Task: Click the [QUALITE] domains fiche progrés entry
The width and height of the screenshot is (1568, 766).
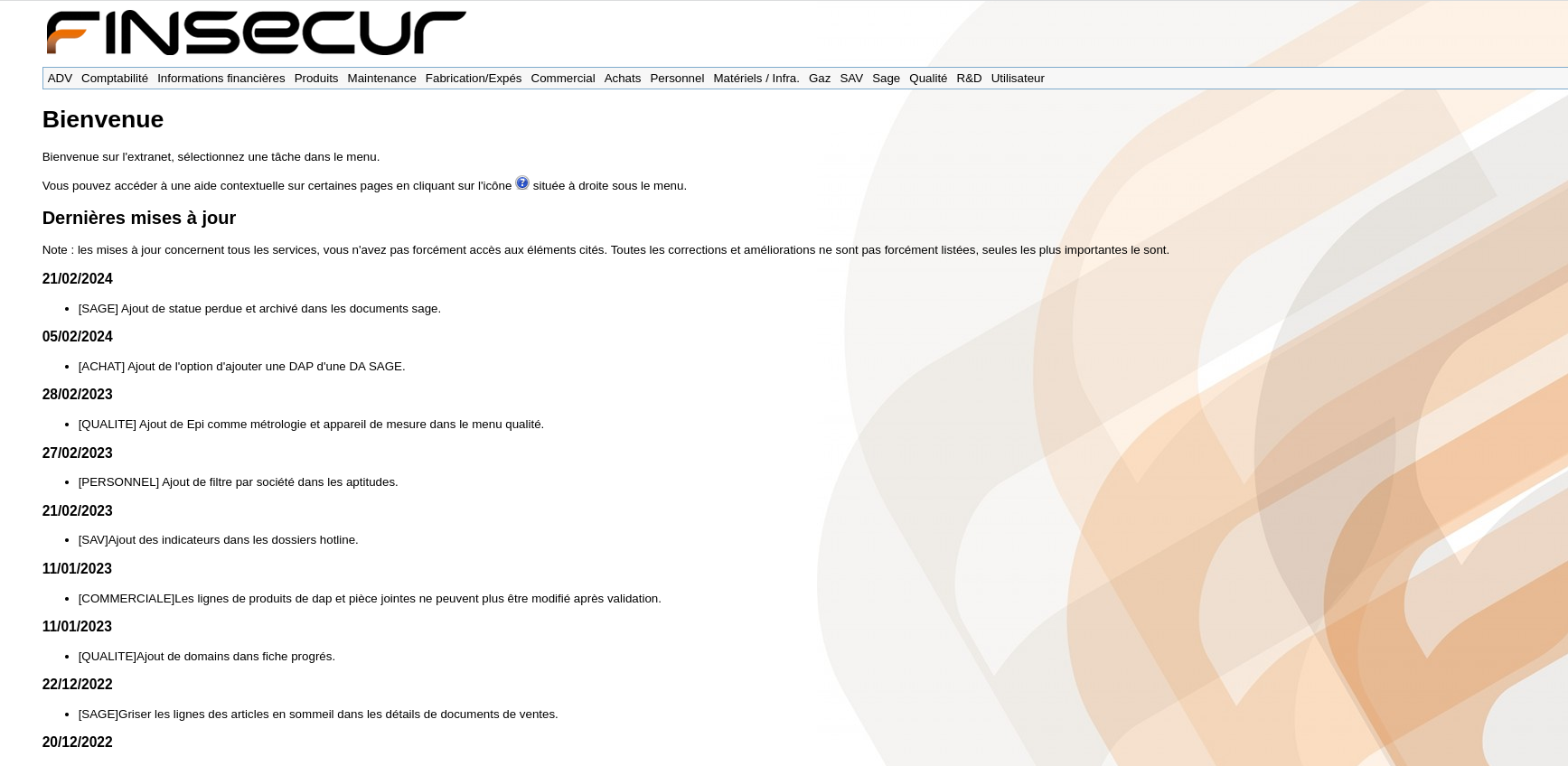Action: tap(207, 657)
